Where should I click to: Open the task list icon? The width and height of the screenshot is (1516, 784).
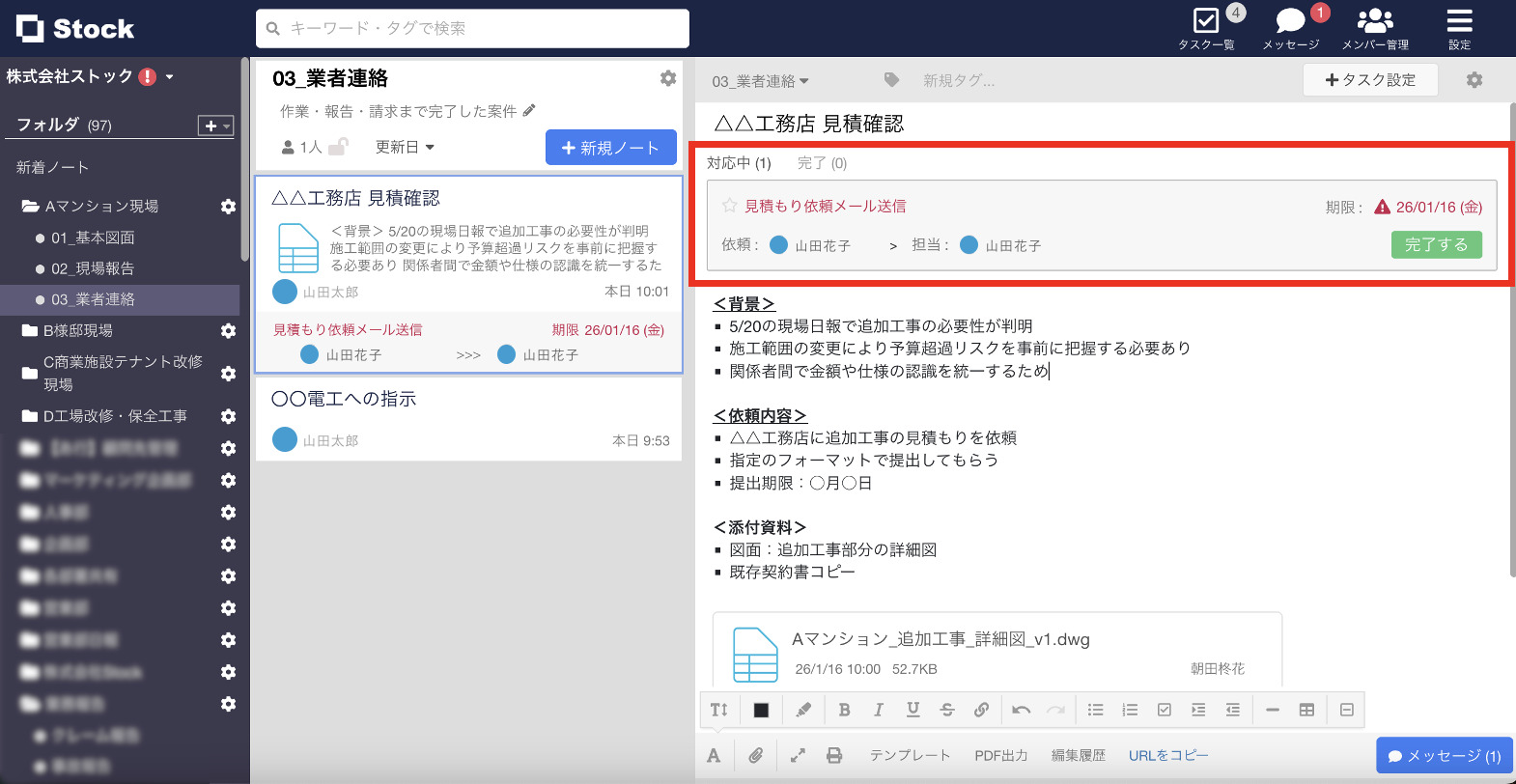click(x=1206, y=20)
